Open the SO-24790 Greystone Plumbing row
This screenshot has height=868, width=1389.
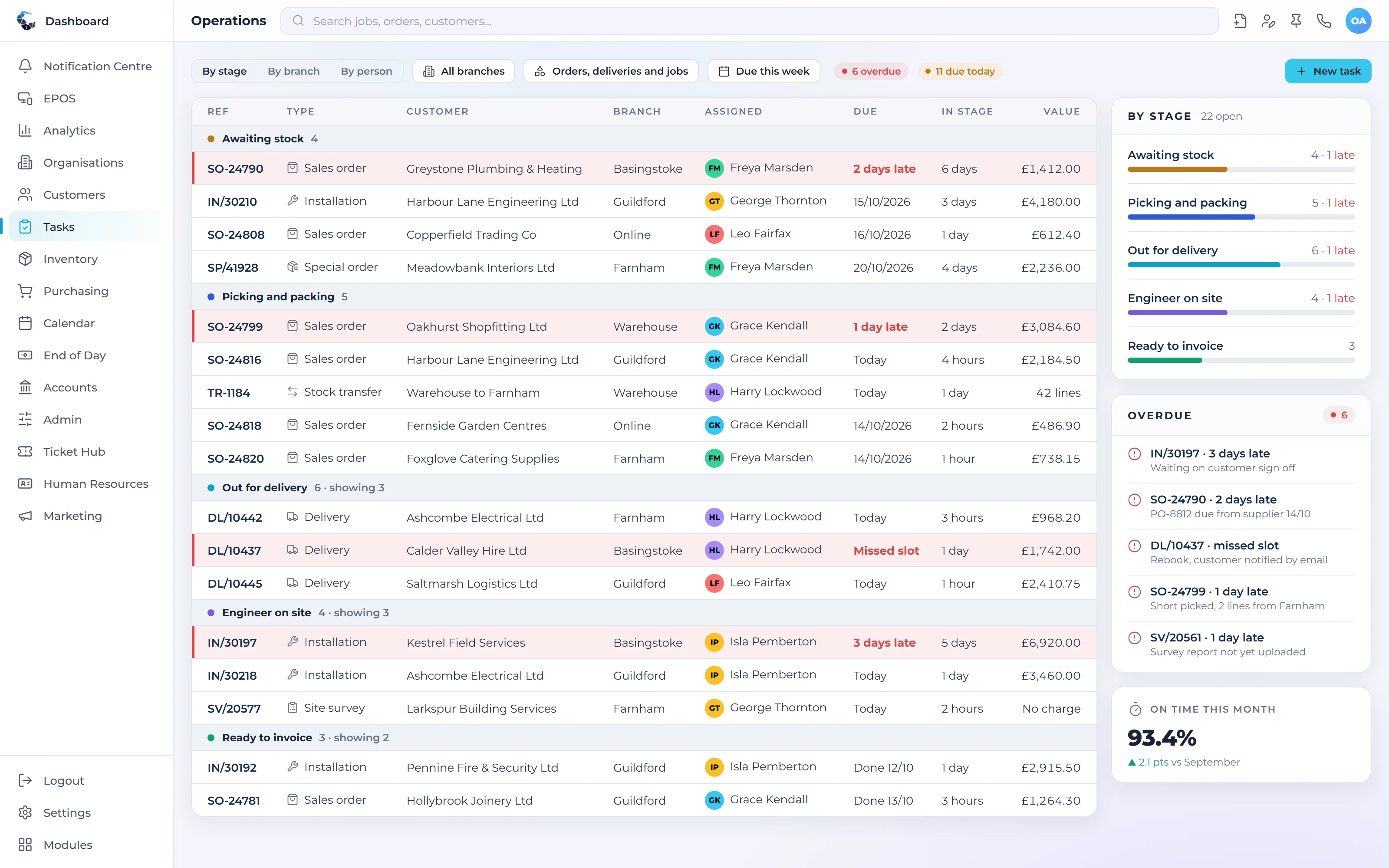644,168
